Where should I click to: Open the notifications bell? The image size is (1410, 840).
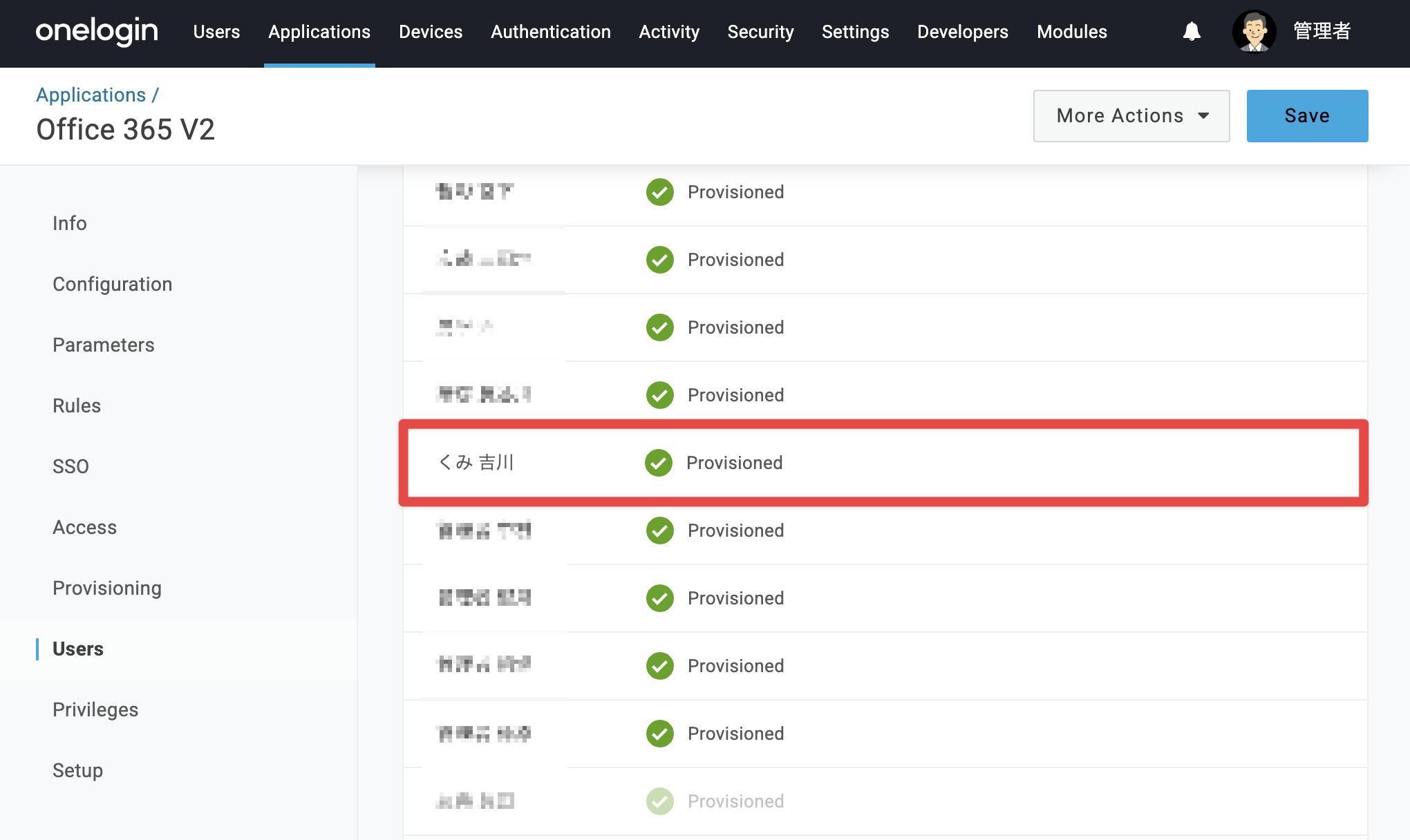[1192, 32]
